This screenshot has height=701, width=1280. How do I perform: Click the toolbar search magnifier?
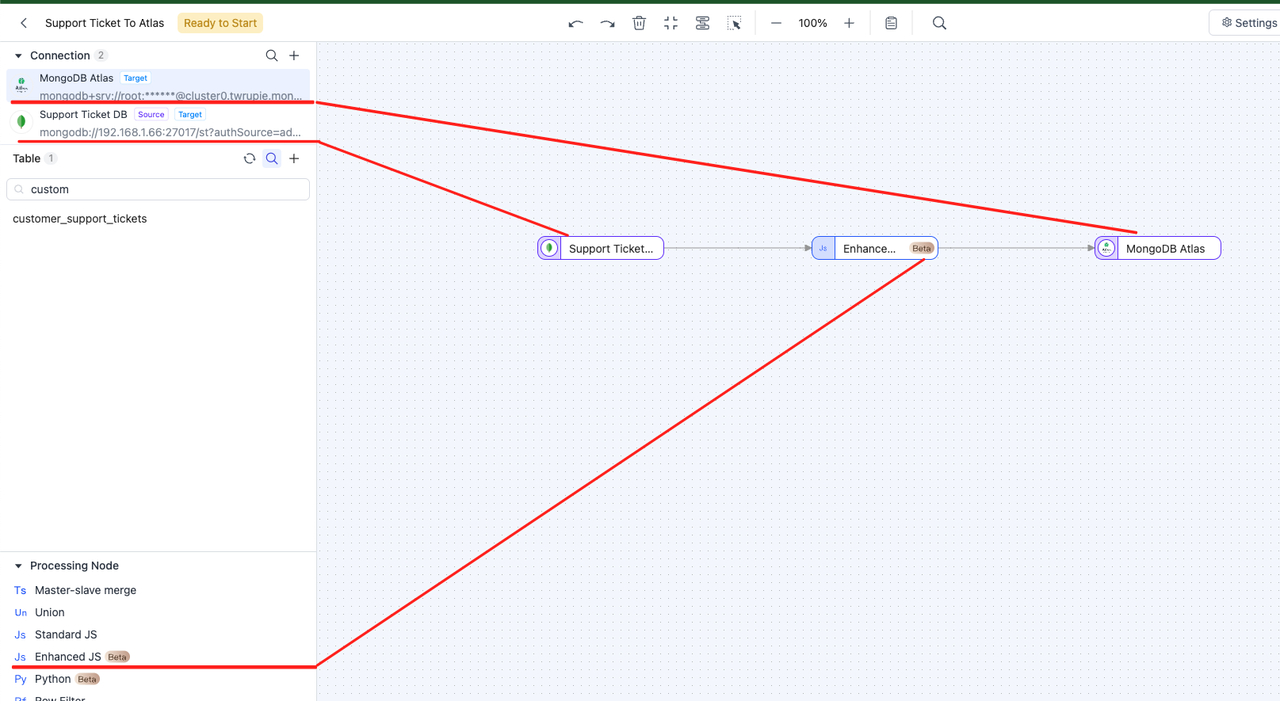click(x=939, y=23)
